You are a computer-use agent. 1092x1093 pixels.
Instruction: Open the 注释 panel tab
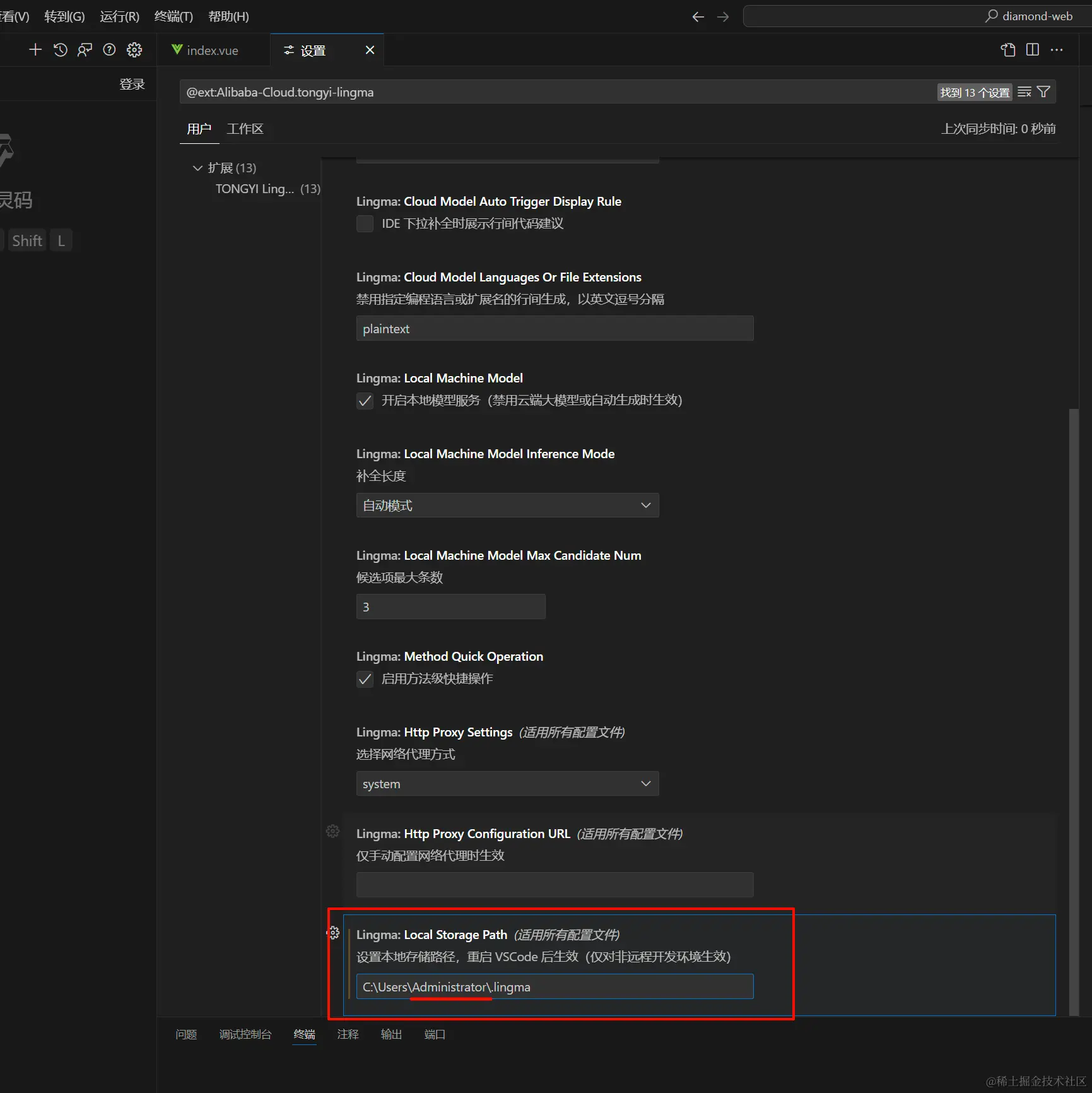[x=348, y=1034]
